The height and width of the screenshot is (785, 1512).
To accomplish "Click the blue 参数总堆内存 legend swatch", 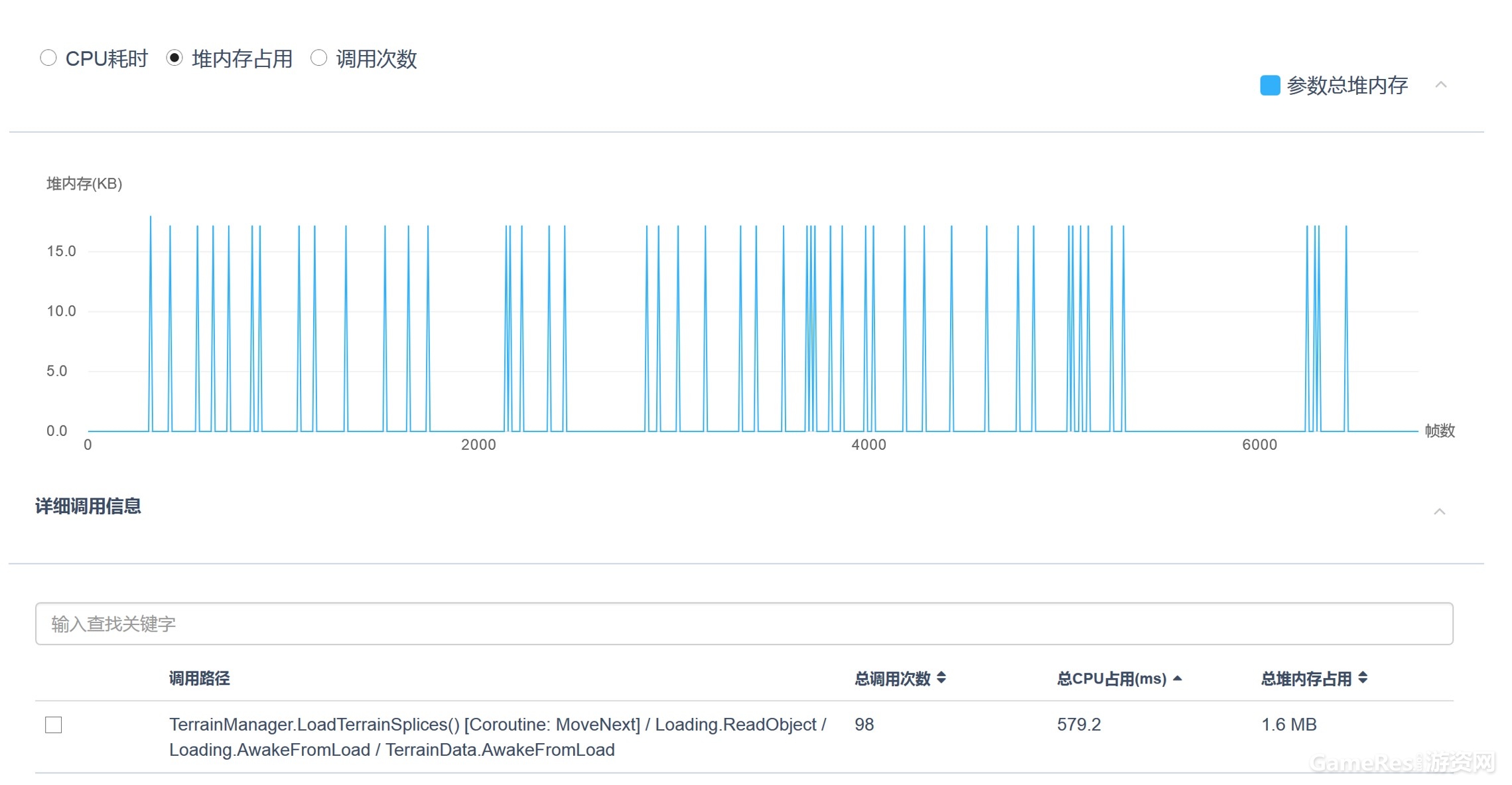I will tap(1269, 86).
